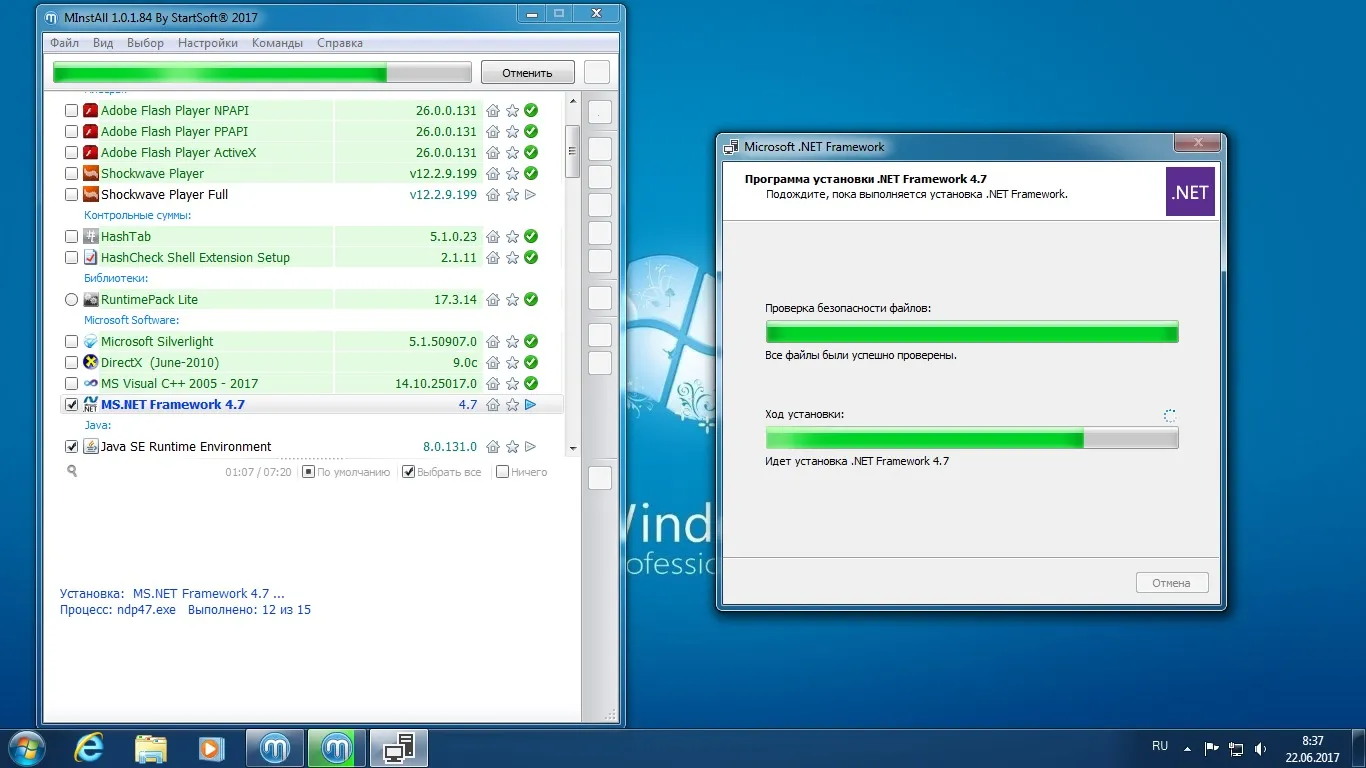1366x768 pixels.
Task: Click the blue play arrow for MS.NET Framework 4.7
Action: [531, 405]
